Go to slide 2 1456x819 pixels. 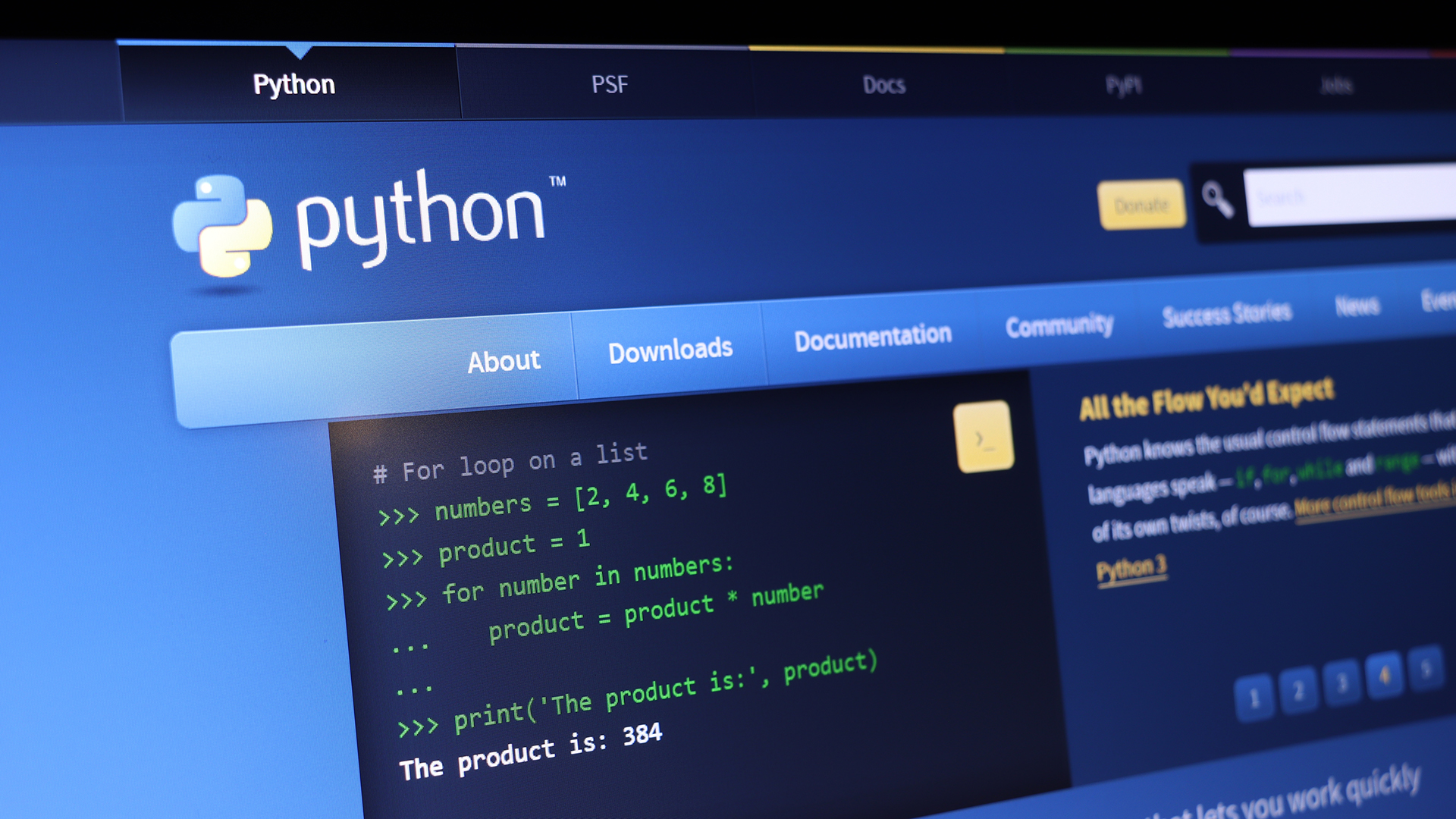(1299, 690)
